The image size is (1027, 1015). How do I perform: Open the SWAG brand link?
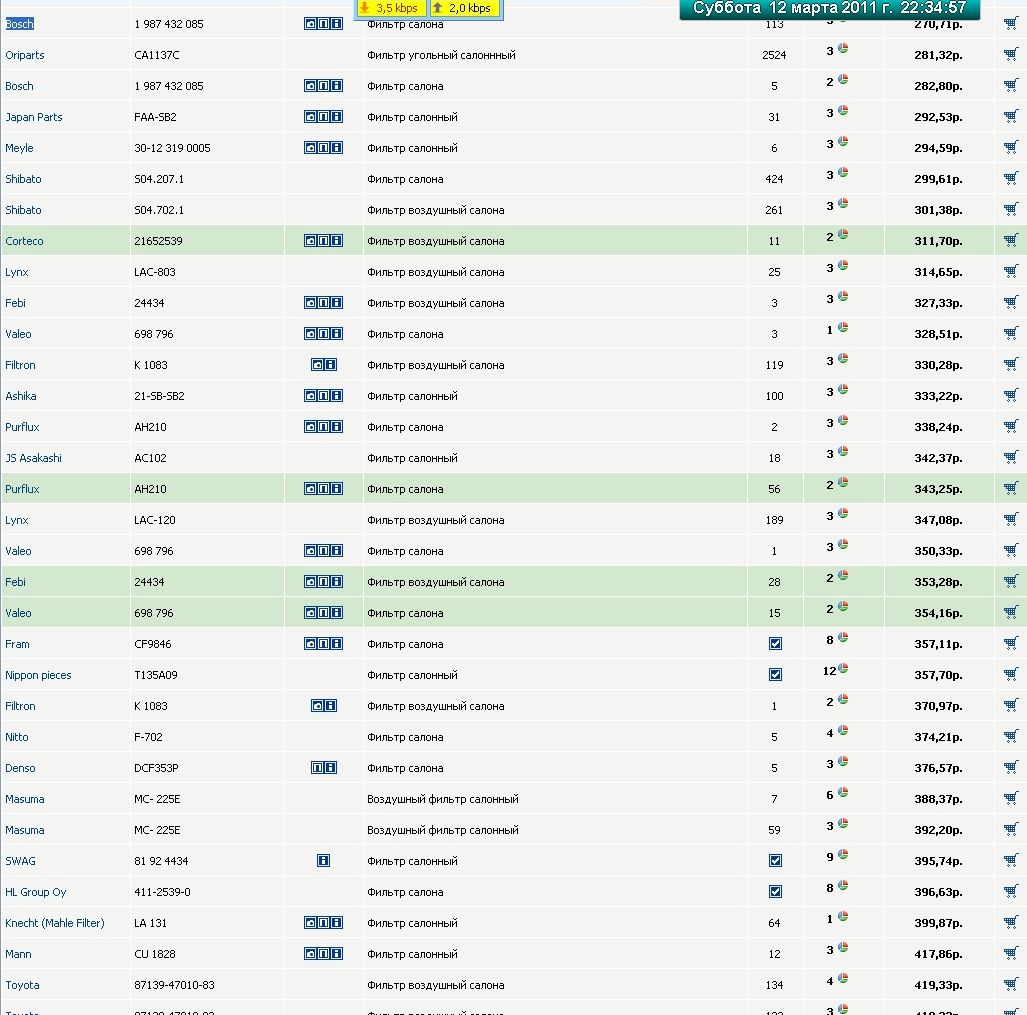point(20,860)
